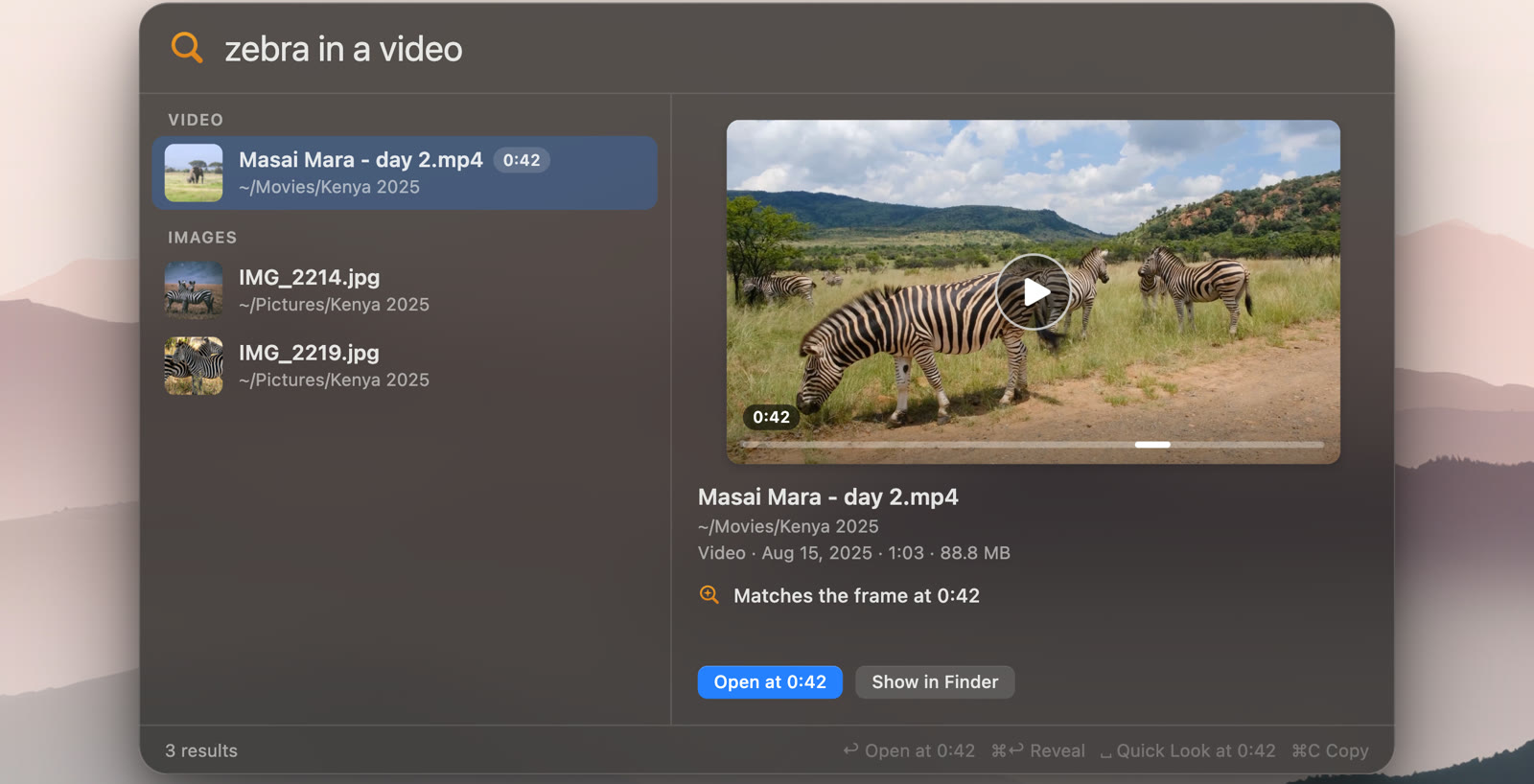Viewport: 1534px width, 784px height.
Task: Click the preview title 'Masai Mara - day 2.mp4'
Action: point(827,496)
